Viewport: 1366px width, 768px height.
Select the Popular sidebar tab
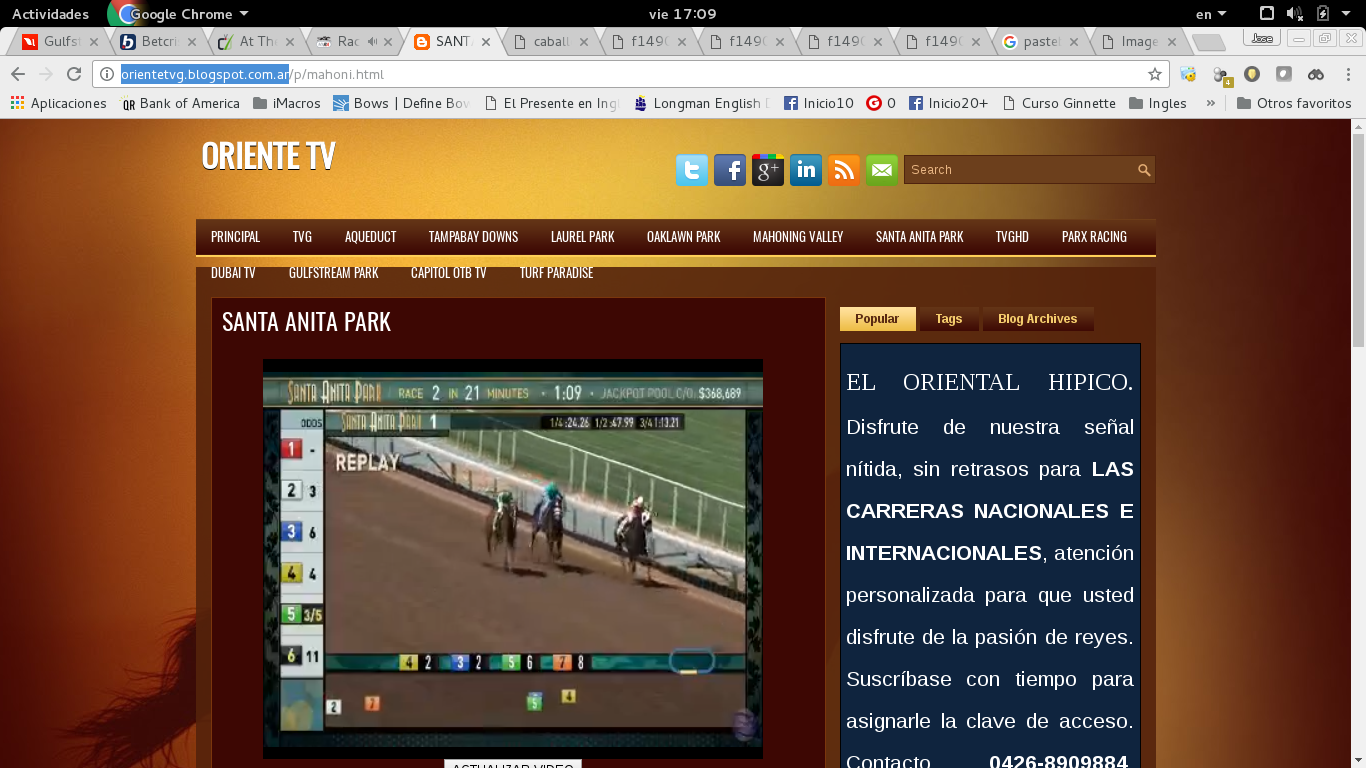877,319
